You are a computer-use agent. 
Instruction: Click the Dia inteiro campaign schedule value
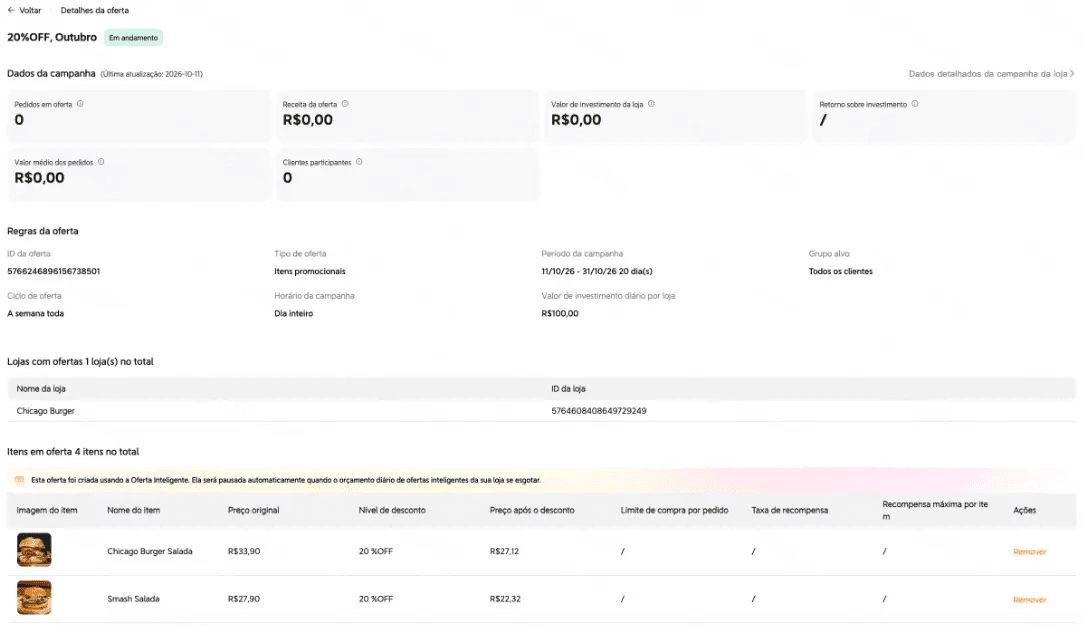point(294,314)
